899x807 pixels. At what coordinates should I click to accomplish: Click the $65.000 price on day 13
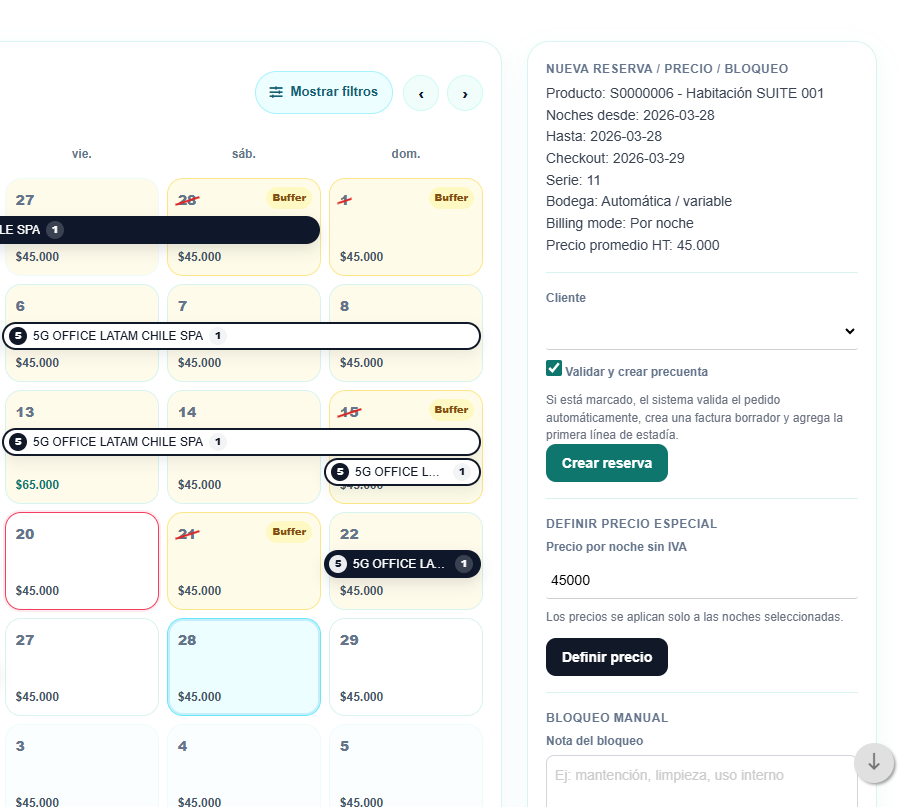point(37,485)
